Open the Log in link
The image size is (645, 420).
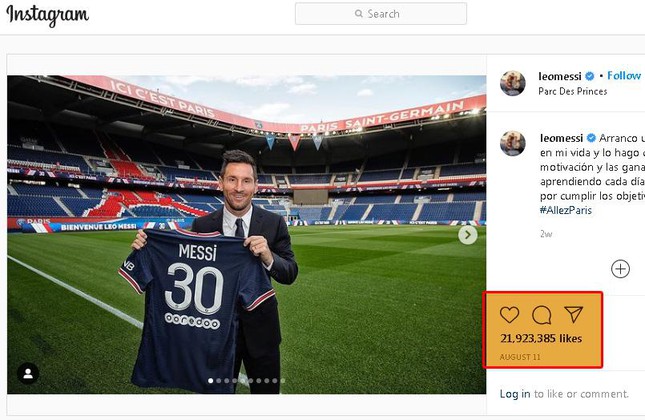tap(515, 394)
